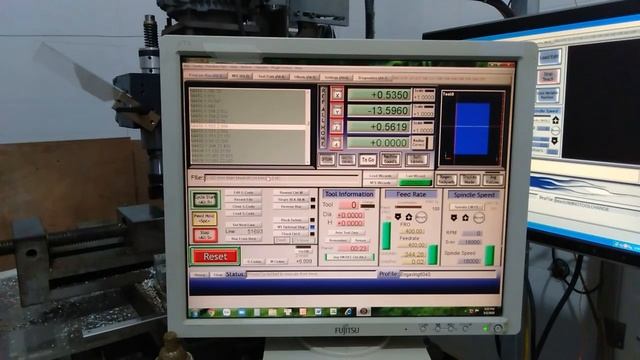Screen dimensions: 640x360
Task: Toggle Block Delete
Action: (x=291, y=220)
